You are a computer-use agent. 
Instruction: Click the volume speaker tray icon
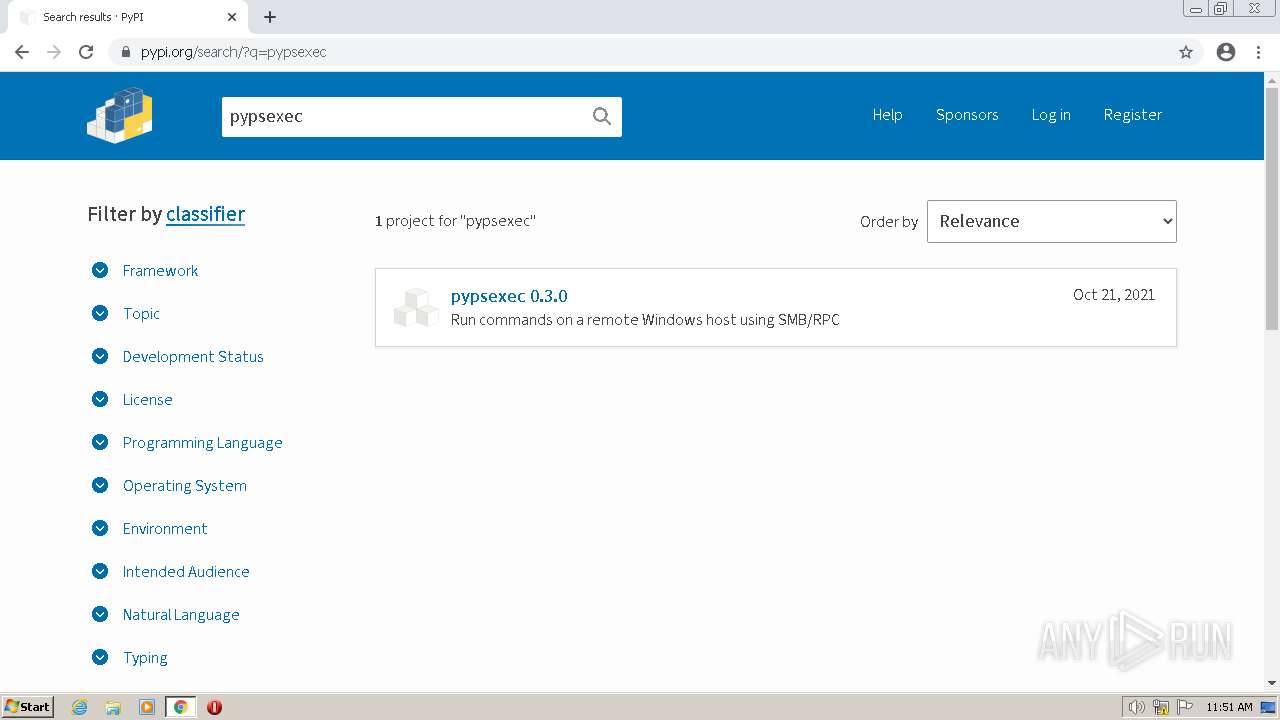1136,707
